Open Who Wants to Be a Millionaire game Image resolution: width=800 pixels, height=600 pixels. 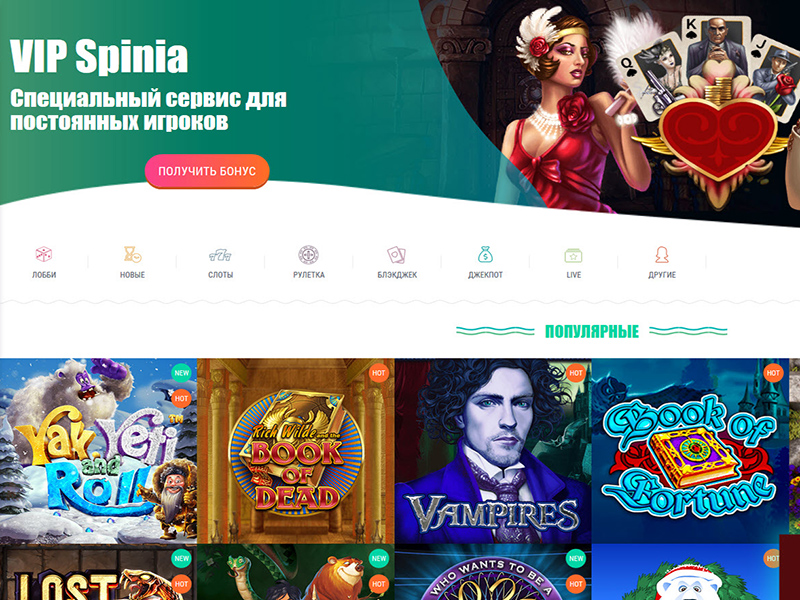tap(493, 572)
